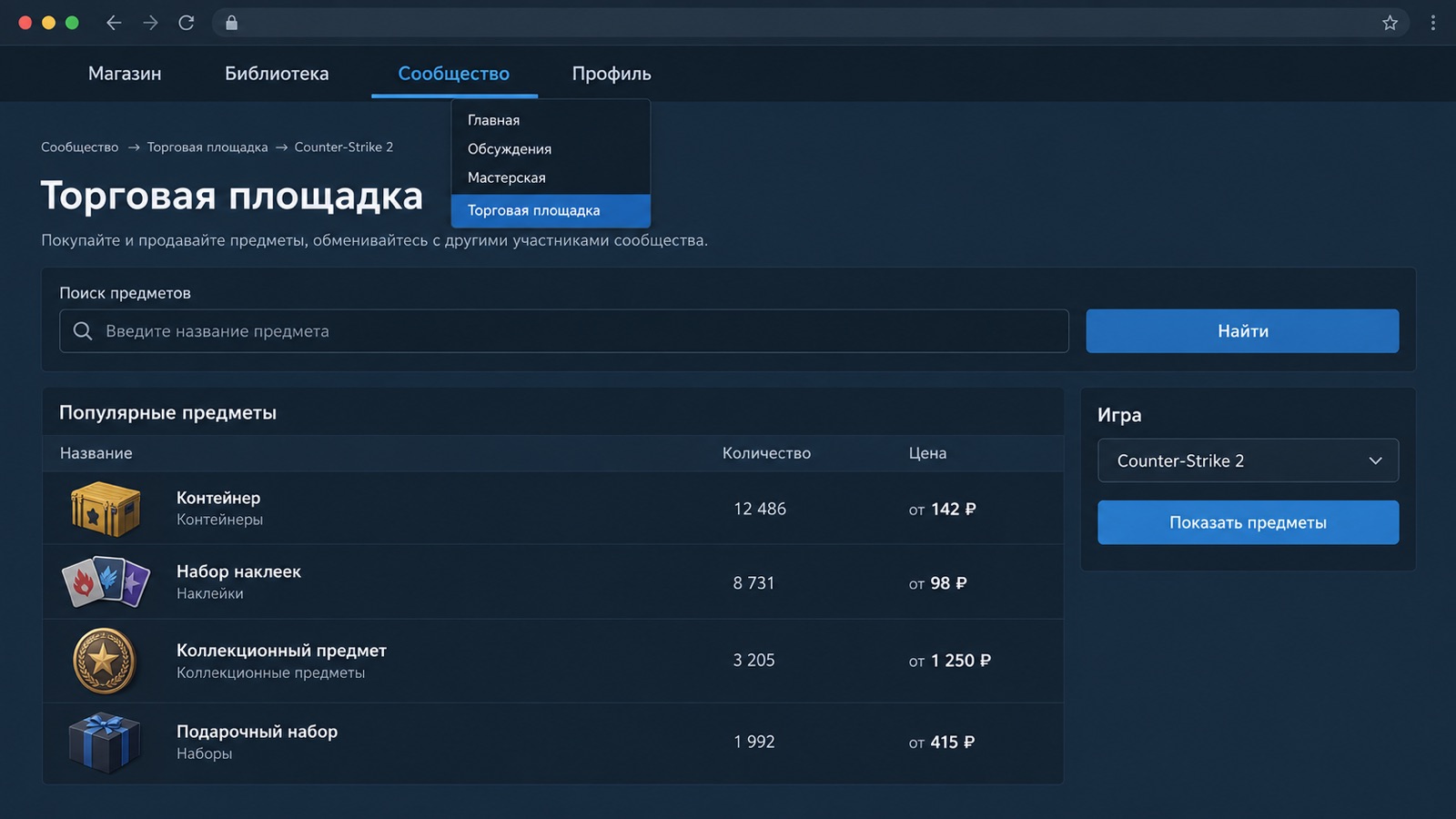Click the golden container crate icon
Image resolution: width=1456 pixels, height=819 pixels.
[x=106, y=509]
